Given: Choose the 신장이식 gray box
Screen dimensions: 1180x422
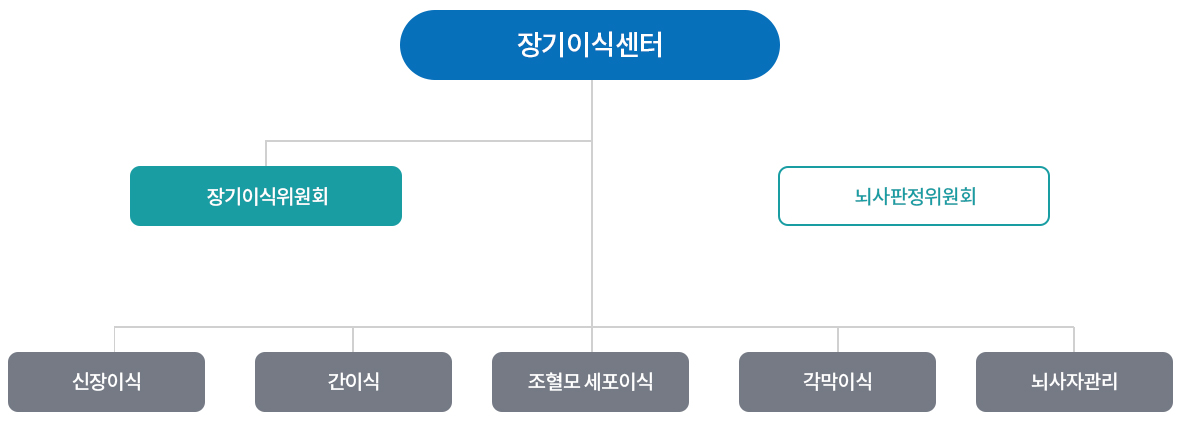Looking at the screenshot, I should click(x=106, y=381).
